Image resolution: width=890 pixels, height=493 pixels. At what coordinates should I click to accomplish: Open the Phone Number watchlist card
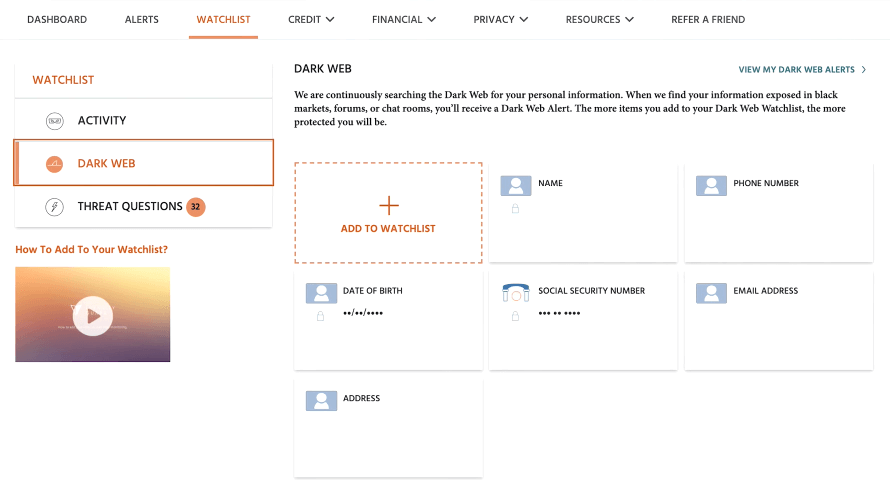pyautogui.click(x=779, y=213)
